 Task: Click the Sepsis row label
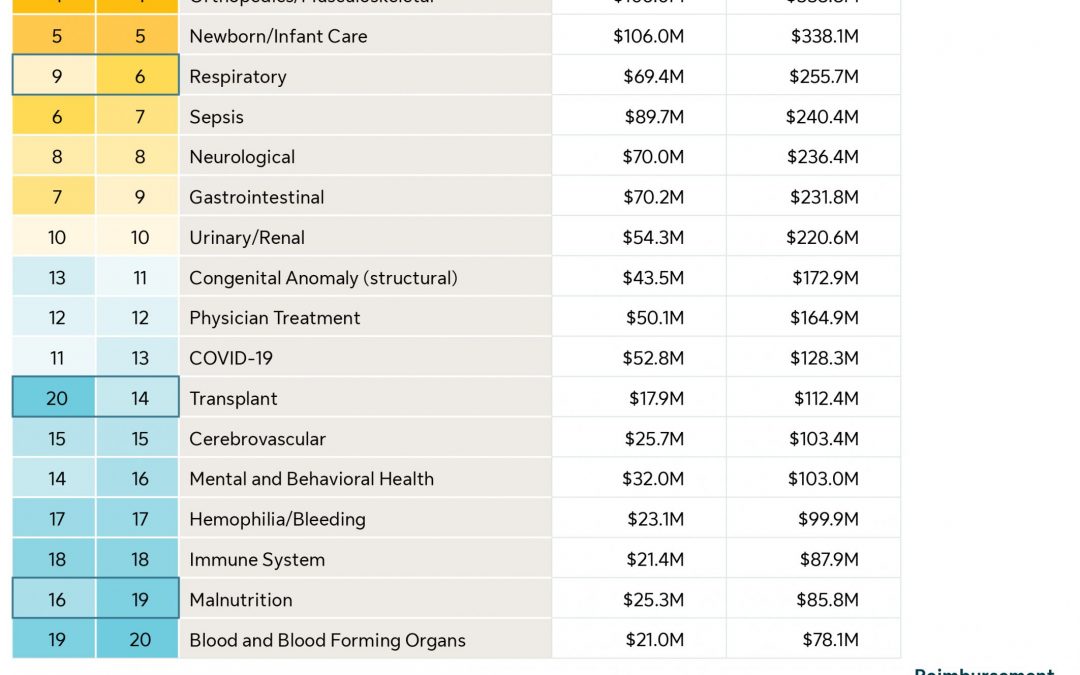(x=216, y=117)
